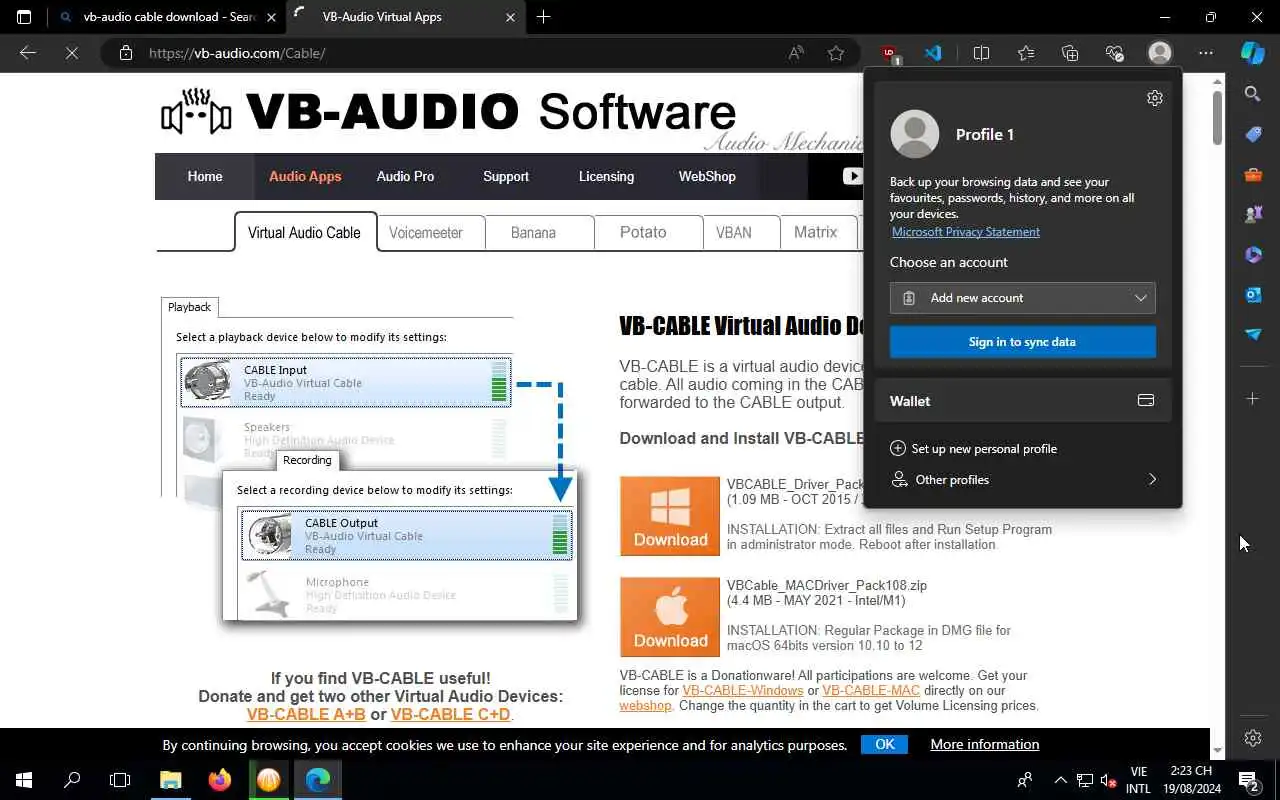1280x800 pixels.
Task: Open the sidebar Tools briefcase icon
Action: (x=1253, y=175)
